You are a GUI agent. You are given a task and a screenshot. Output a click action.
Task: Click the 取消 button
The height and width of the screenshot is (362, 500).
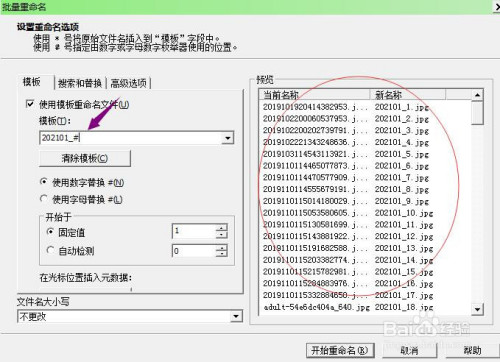point(409,350)
